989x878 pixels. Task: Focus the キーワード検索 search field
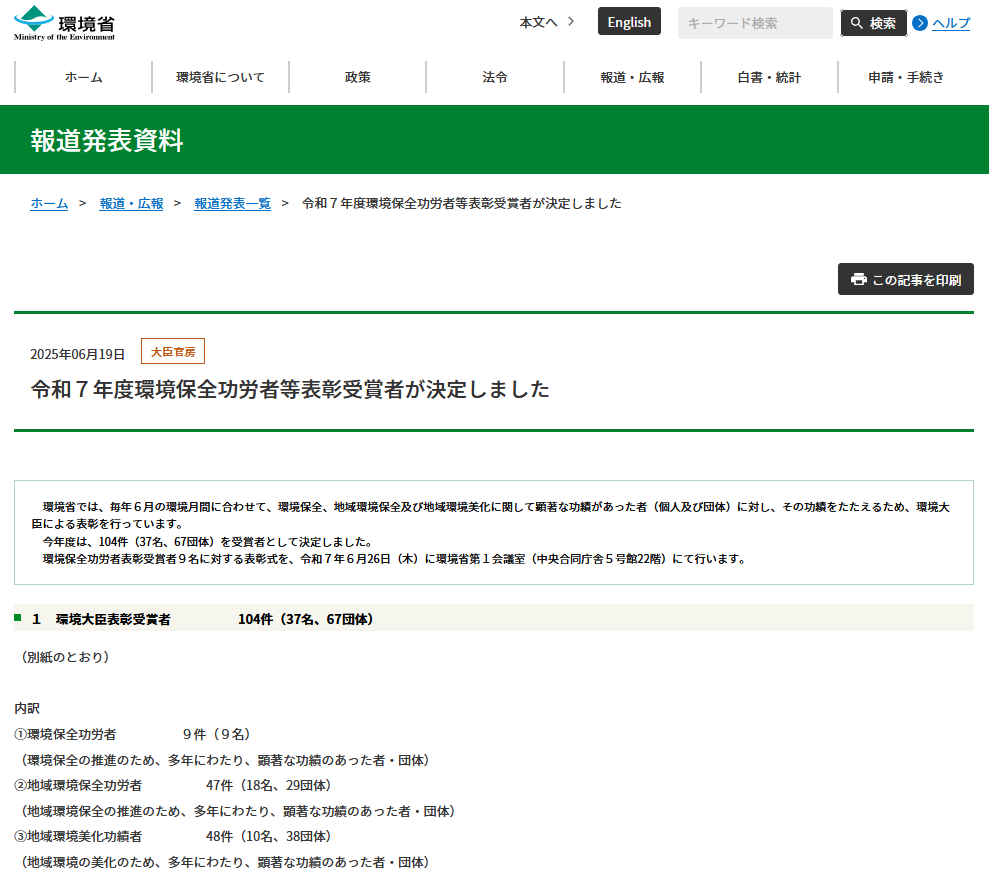click(x=754, y=23)
